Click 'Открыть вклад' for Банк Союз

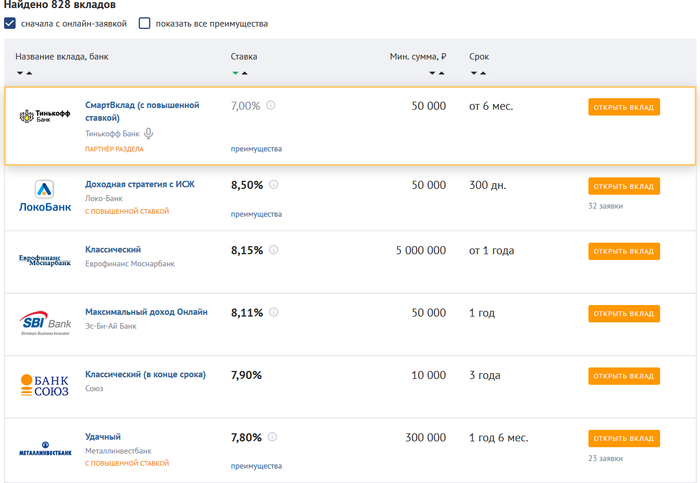(624, 376)
